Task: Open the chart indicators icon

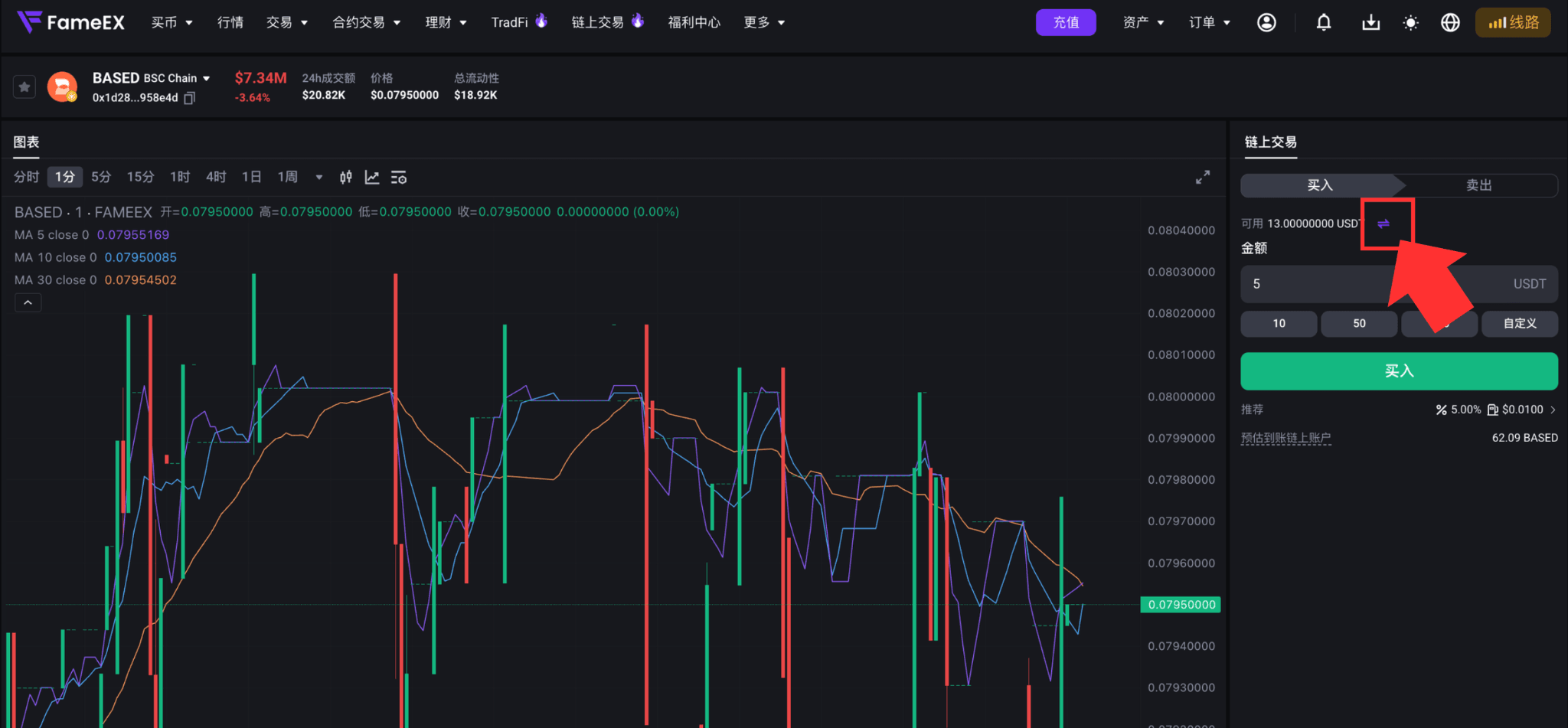Action: click(x=372, y=178)
